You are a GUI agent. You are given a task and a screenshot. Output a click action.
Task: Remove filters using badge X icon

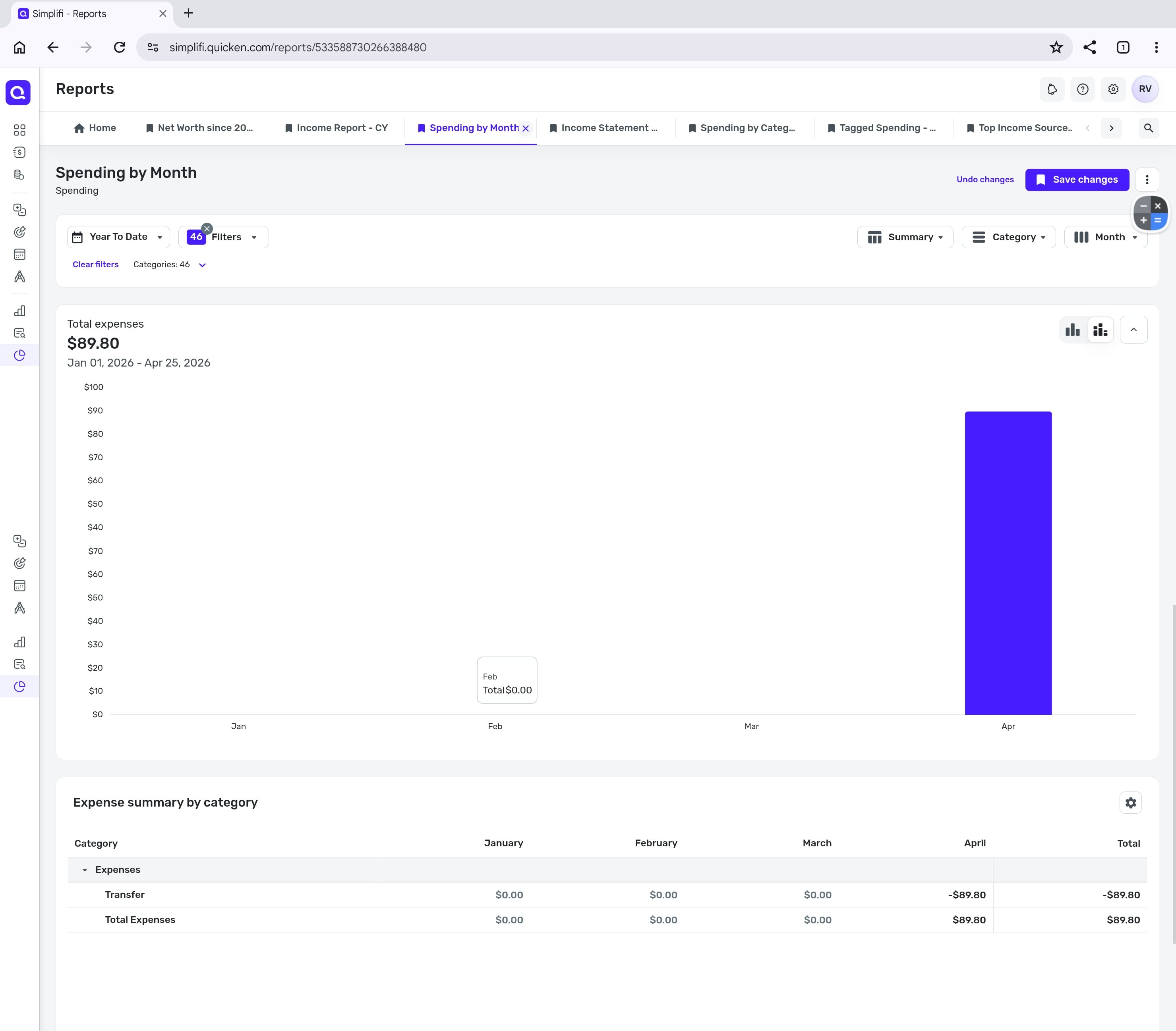[x=207, y=228]
